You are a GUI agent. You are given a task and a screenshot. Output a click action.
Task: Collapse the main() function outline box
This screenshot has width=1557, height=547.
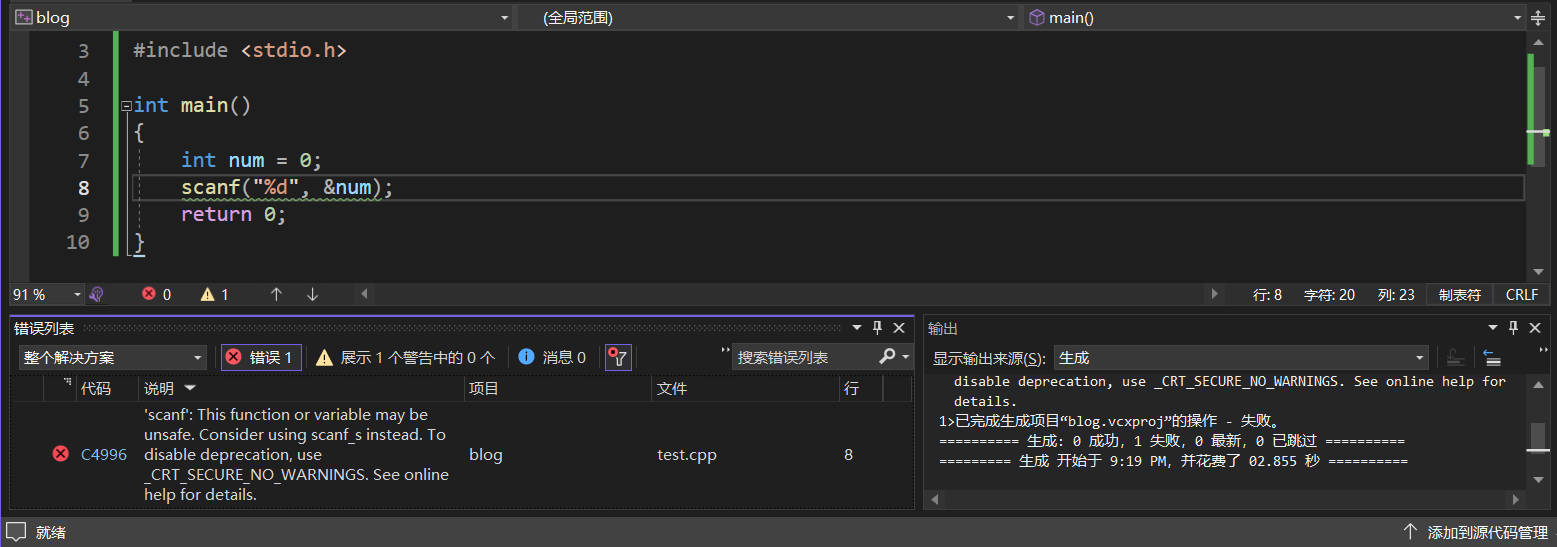(125, 106)
